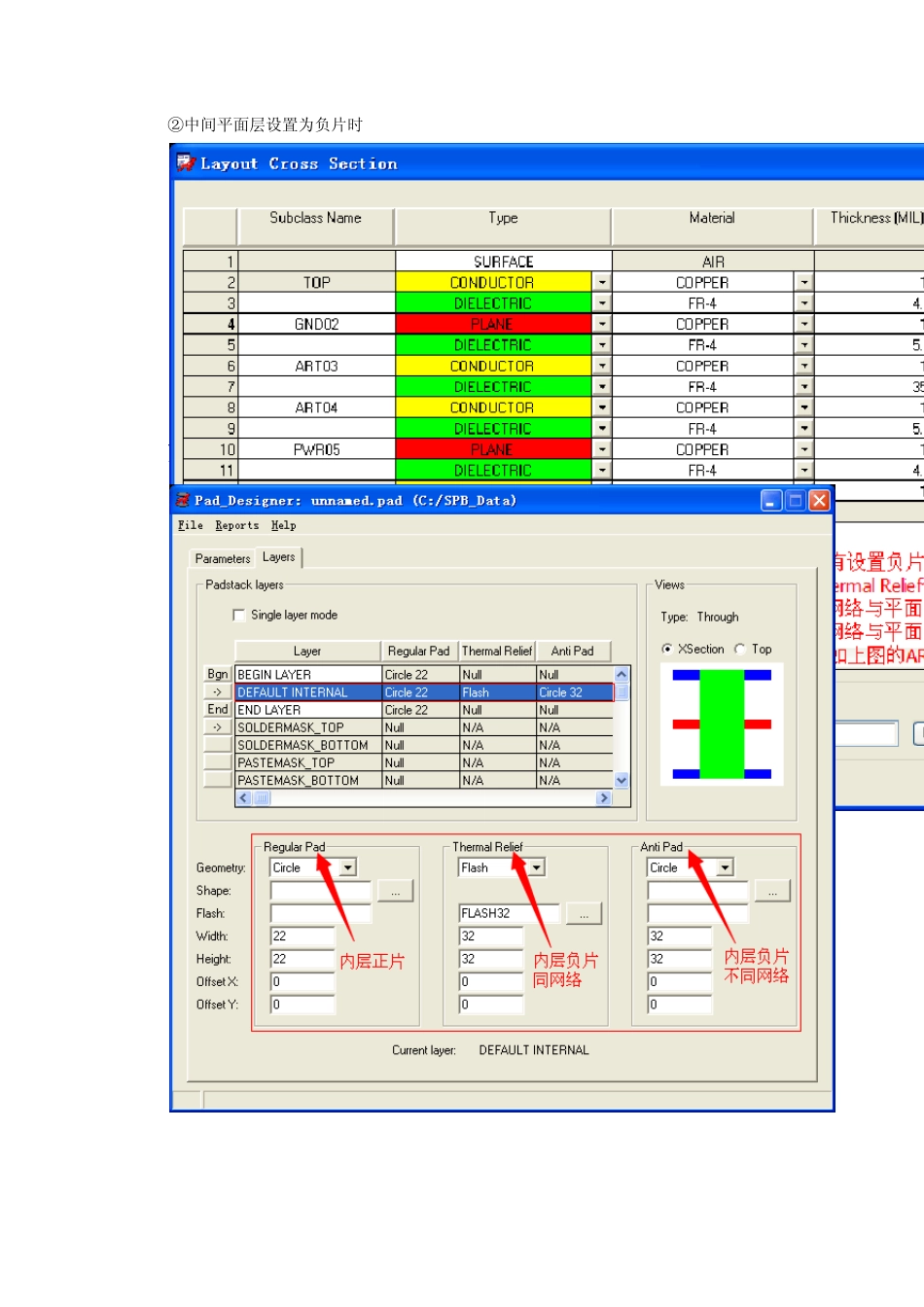
Task: Click the Anti Pad column header
Action: point(573,652)
